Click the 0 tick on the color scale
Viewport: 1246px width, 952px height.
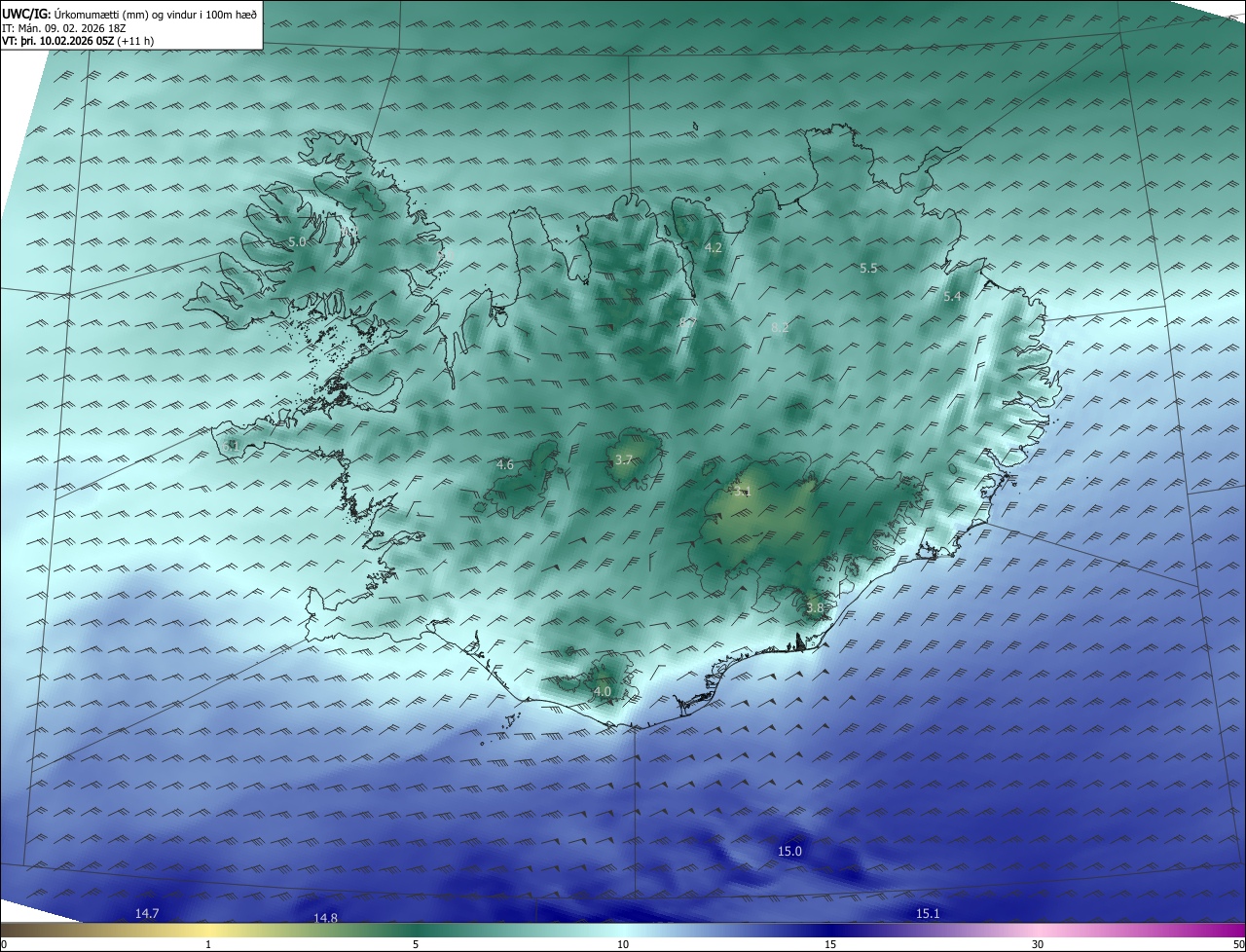coord(4,945)
